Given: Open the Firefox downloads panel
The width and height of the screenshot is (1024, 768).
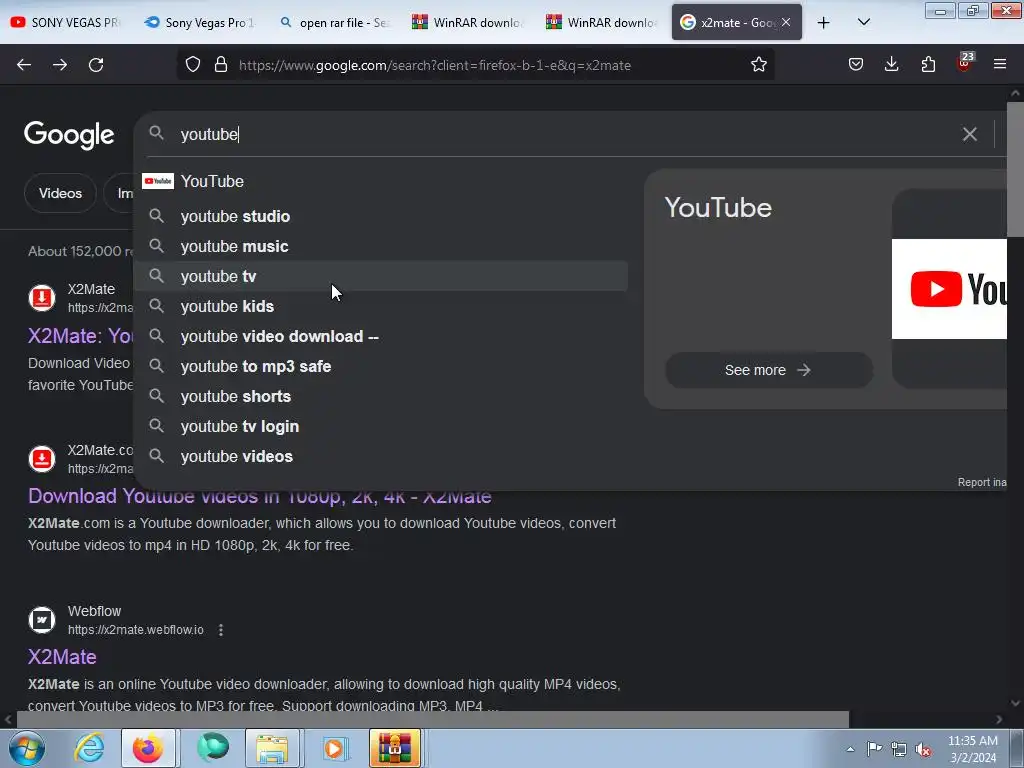Looking at the screenshot, I should pyautogui.click(x=891, y=64).
